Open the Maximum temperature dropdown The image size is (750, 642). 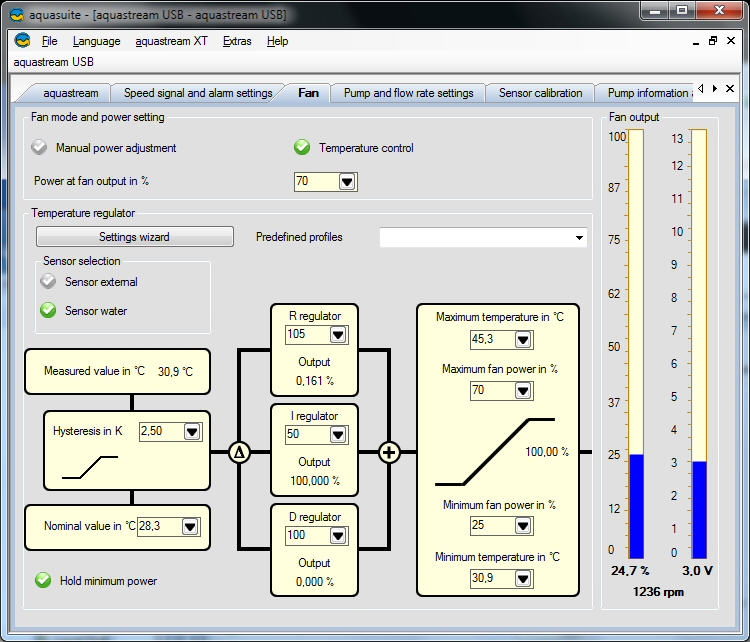(523, 340)
